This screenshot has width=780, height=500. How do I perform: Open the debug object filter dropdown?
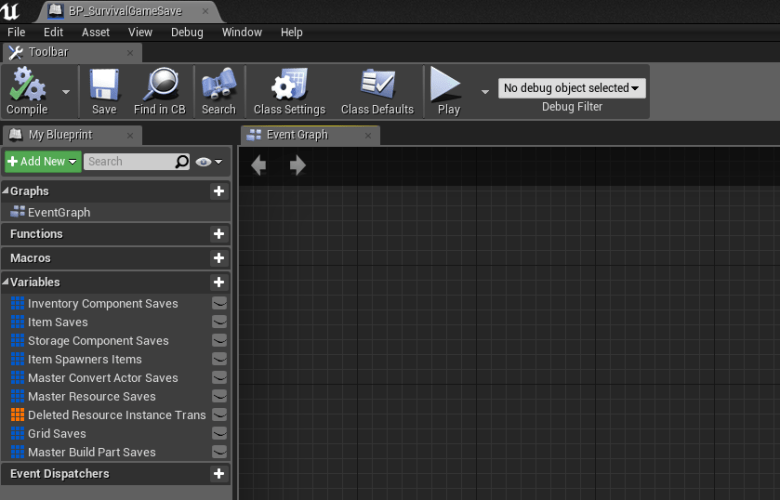[x=572, y=88]
